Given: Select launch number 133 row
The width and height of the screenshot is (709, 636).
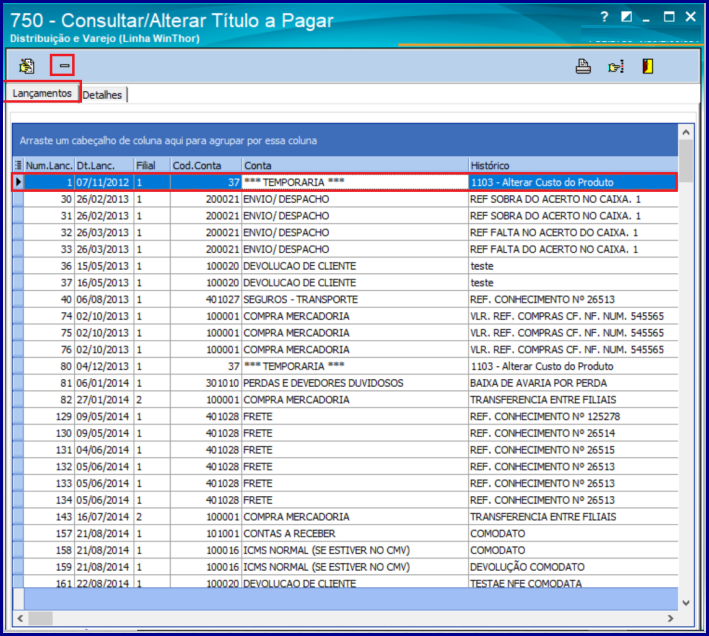Looking at the screenshot, I should 346,483.
